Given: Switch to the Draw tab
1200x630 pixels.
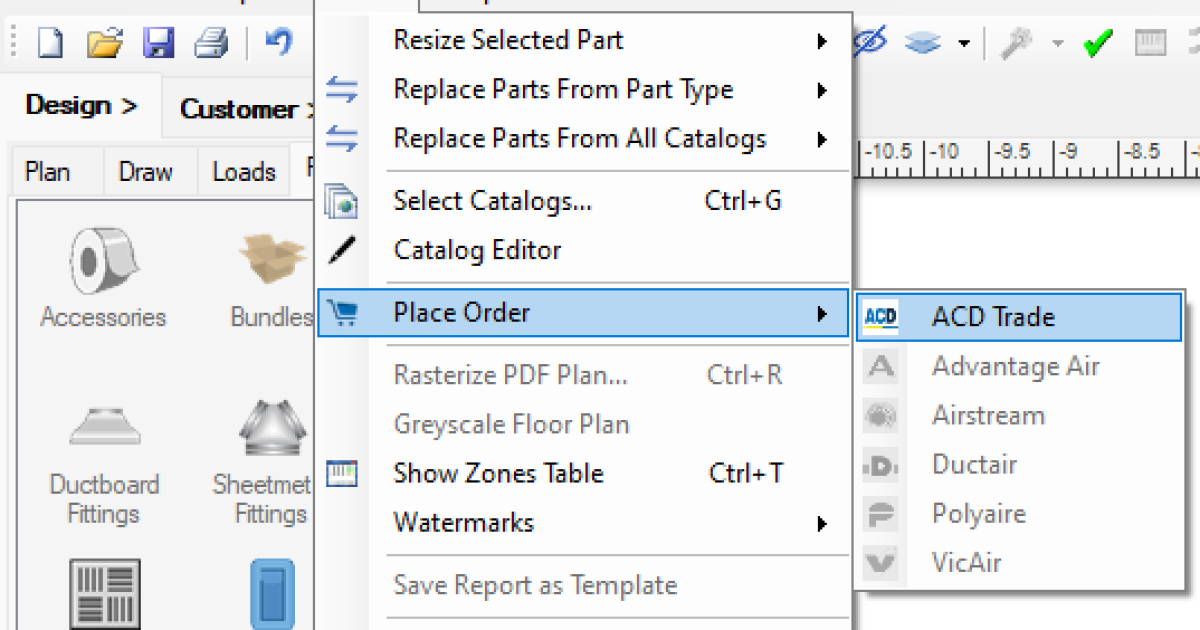Looking at the screenshot, I should coord(146,172).
